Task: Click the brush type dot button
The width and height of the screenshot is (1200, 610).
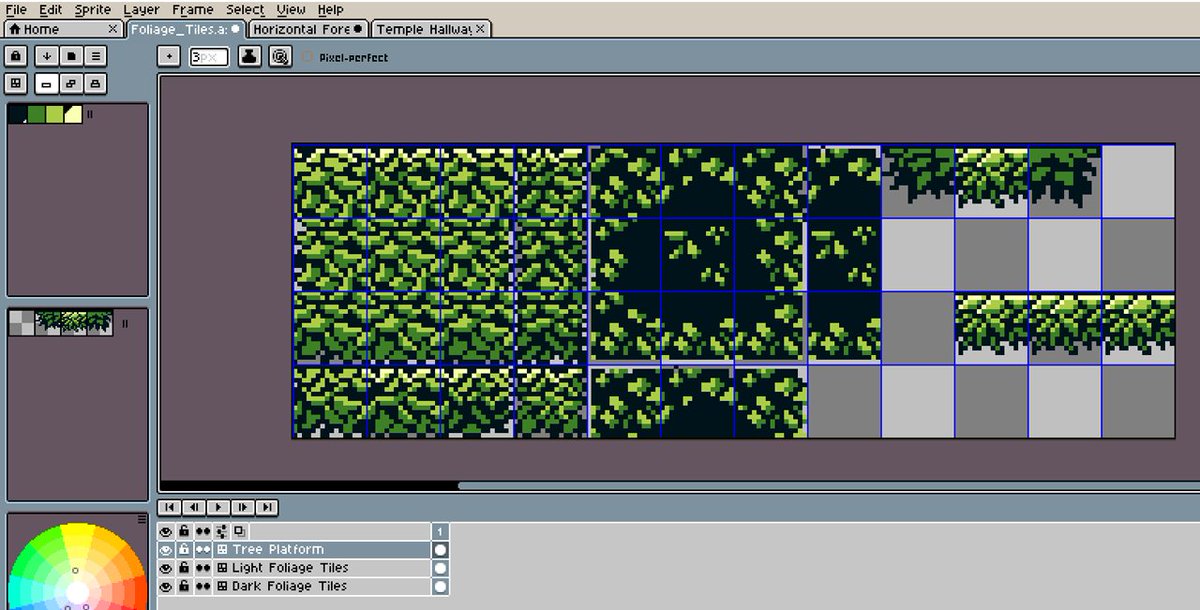Action: pos(169,57)
